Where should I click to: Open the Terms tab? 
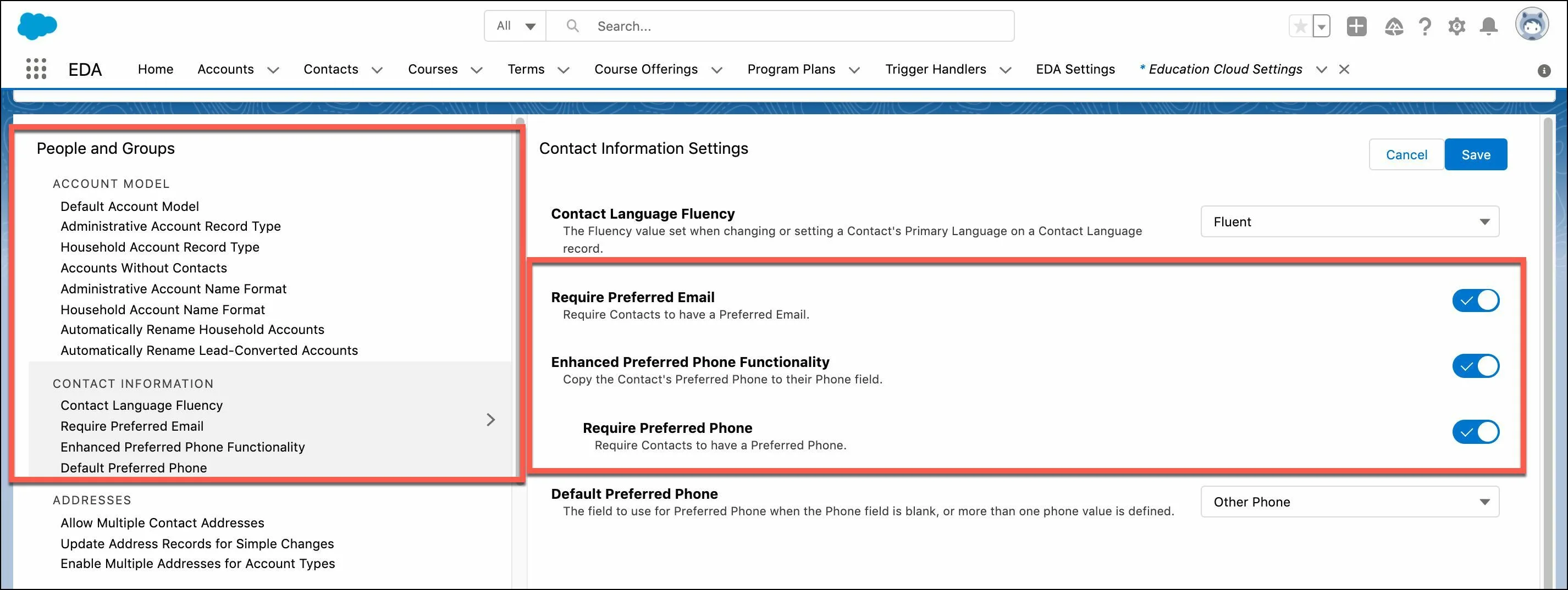[x=526, y=69]
